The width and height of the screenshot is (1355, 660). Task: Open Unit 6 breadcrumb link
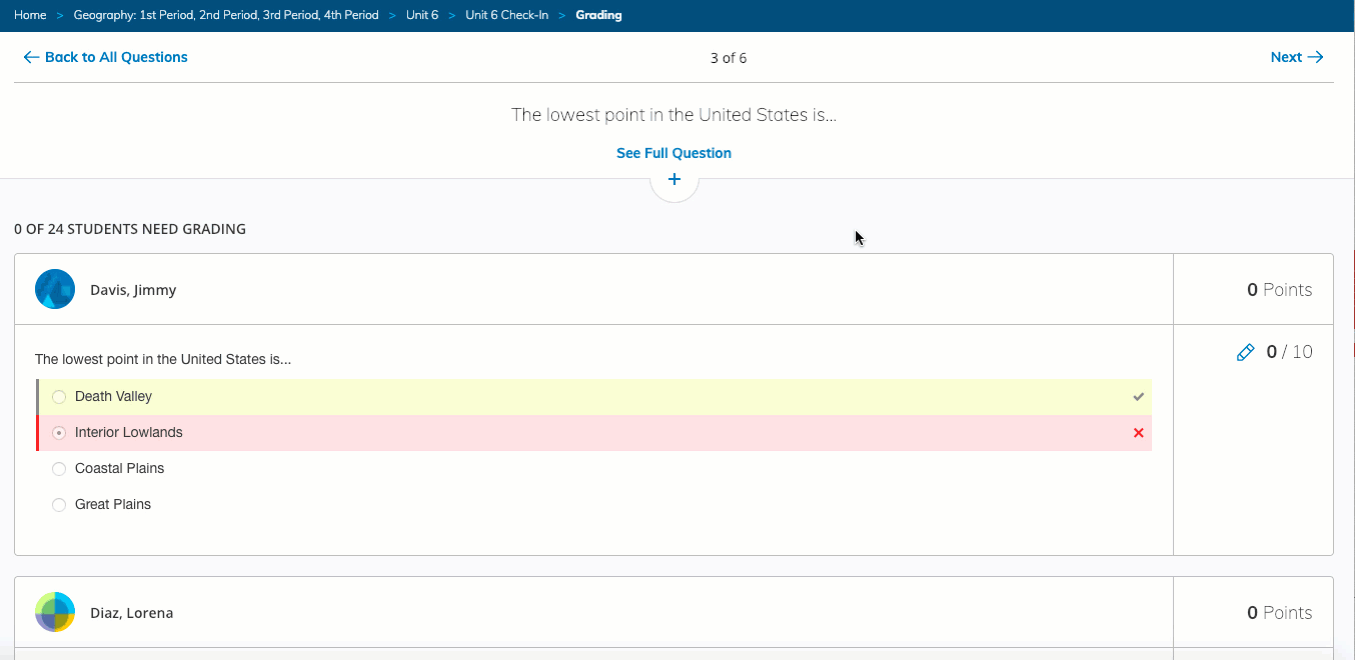coord(422,15)
